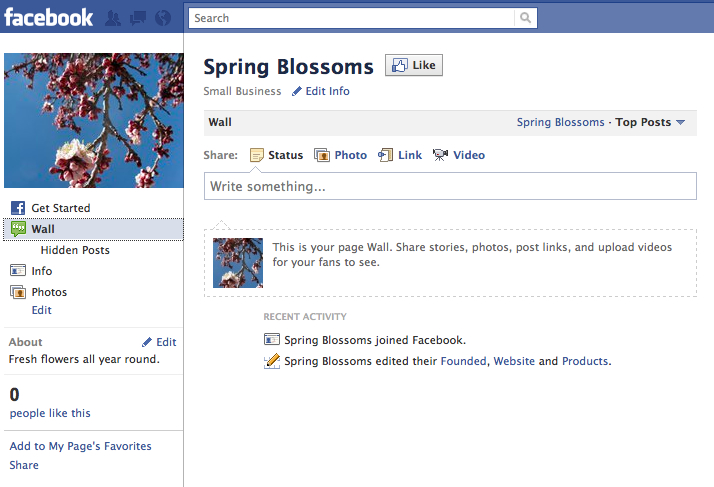Expand Top Posts filter dropdown

[x=650, y=122]
